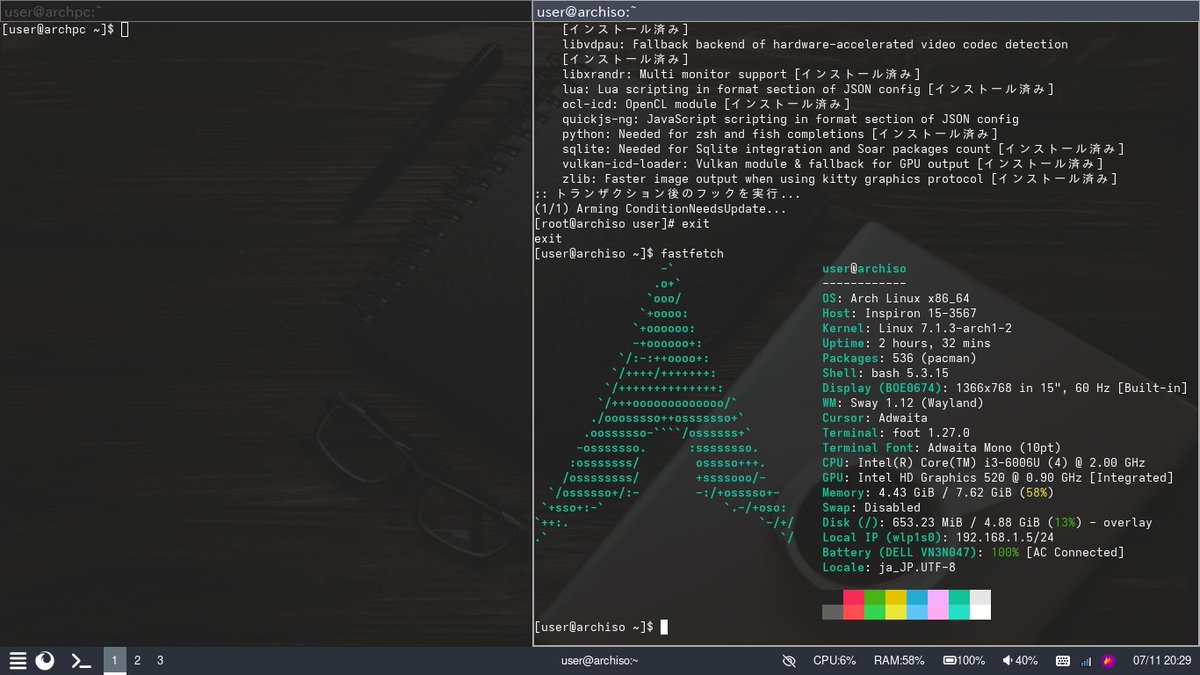The image size is (1200, 675).
Task: Click the 'Terminal: foot 1.27.0' line
Action: coord(896,433)
